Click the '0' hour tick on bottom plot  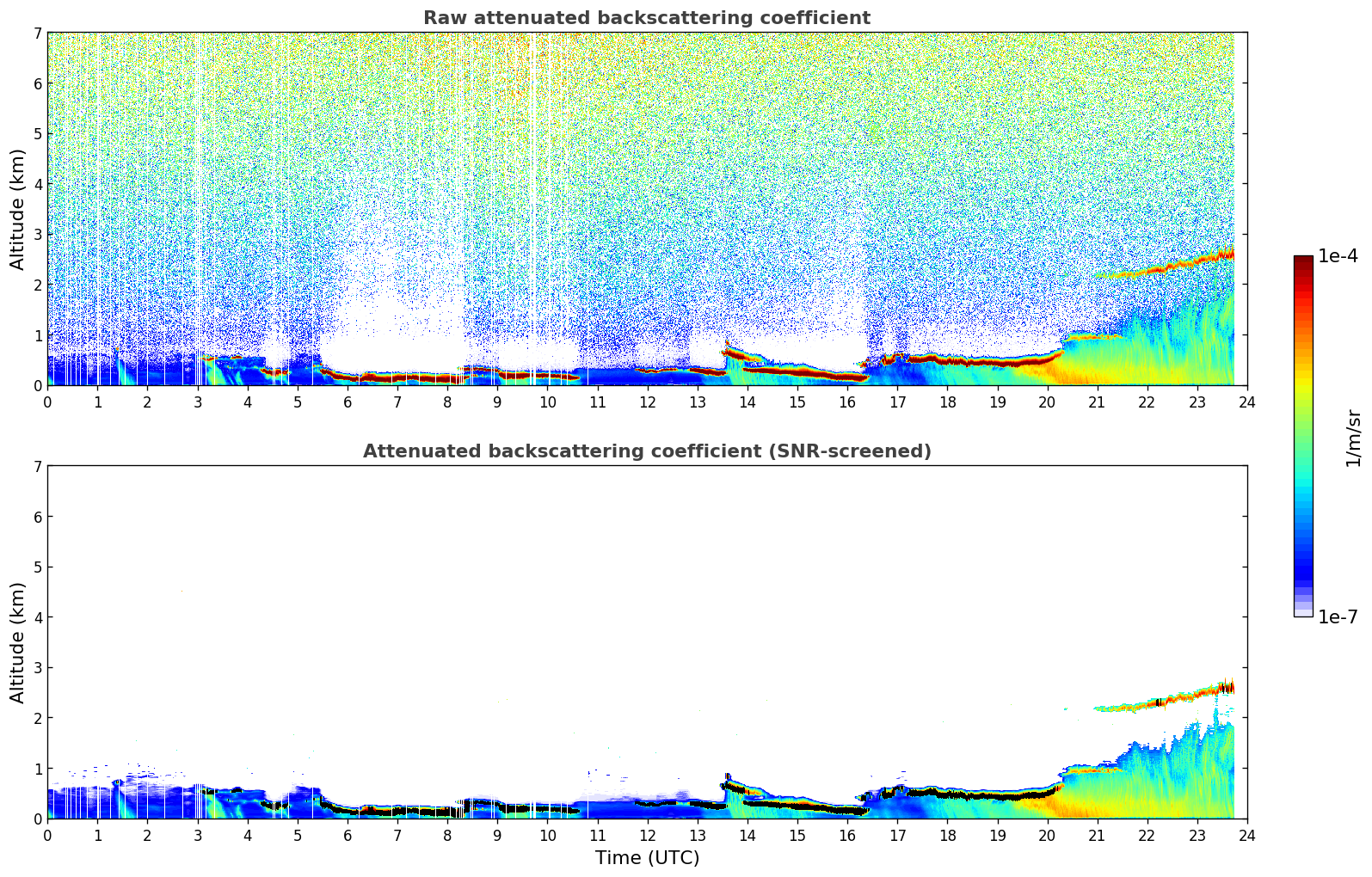pyautogui.click(x=47, y=835)
